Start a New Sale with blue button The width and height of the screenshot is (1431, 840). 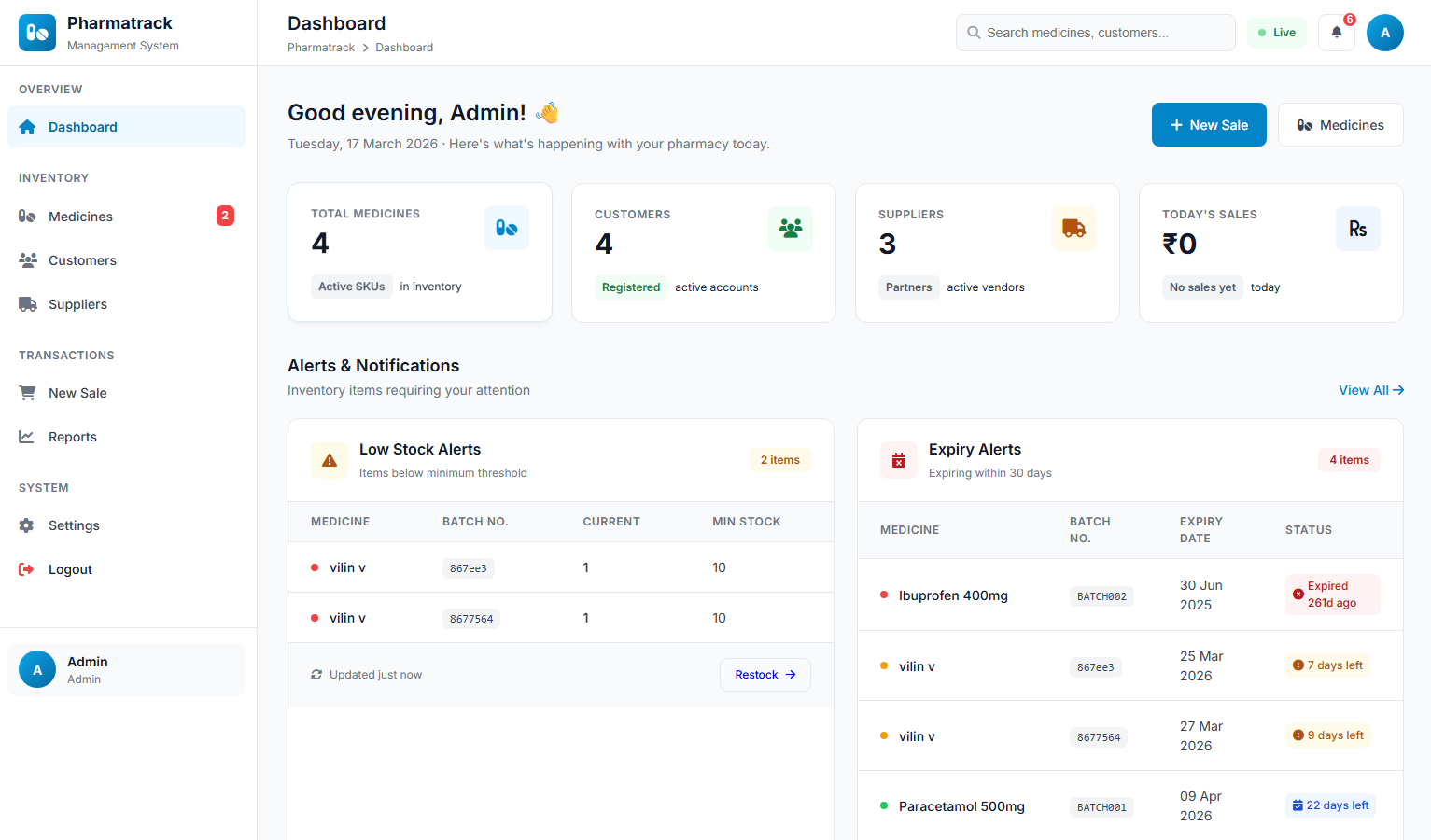click(1208, 125)
